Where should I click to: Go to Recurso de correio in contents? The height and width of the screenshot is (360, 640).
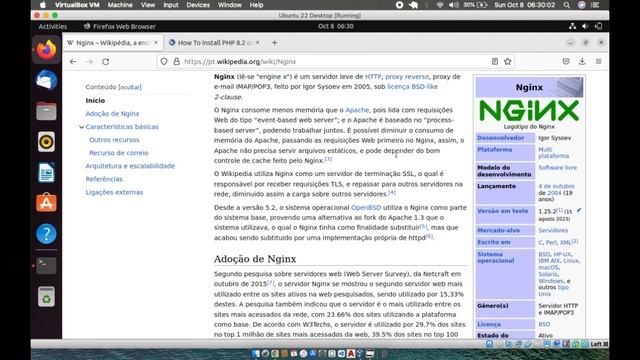pos(119,153)
